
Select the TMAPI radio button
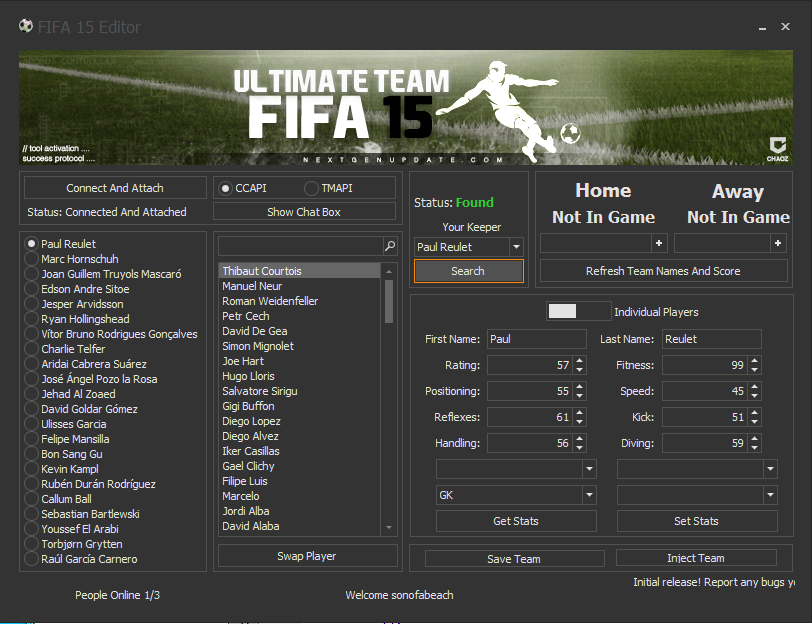[x=311, y=188]
